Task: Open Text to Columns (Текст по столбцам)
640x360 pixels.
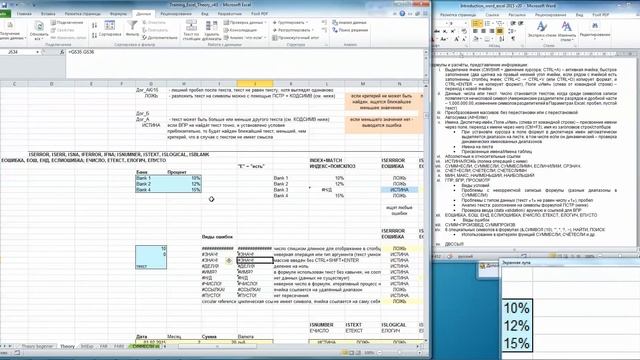Action: click(191, 30)
